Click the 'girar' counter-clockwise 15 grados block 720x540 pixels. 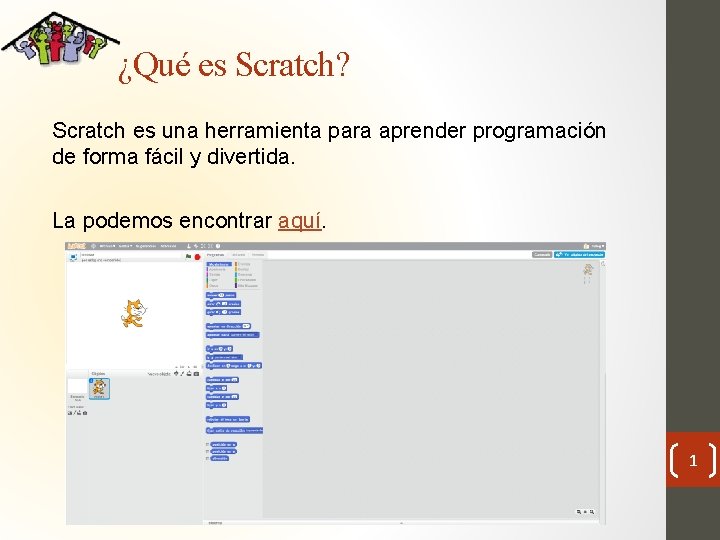(x=223, y=312)
